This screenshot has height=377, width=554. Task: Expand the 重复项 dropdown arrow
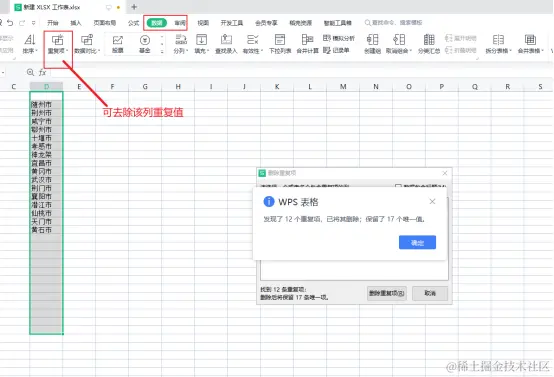click(x=67, y=51)
